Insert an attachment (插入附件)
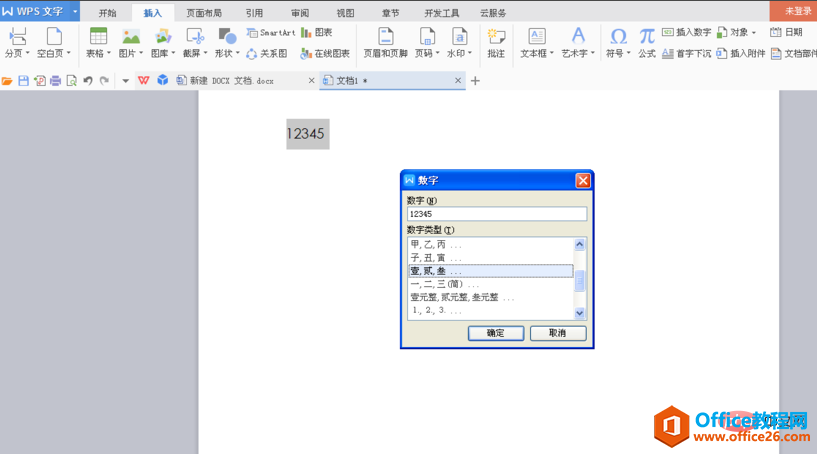This screenshot has height=454, width=817. pos(741,53)
